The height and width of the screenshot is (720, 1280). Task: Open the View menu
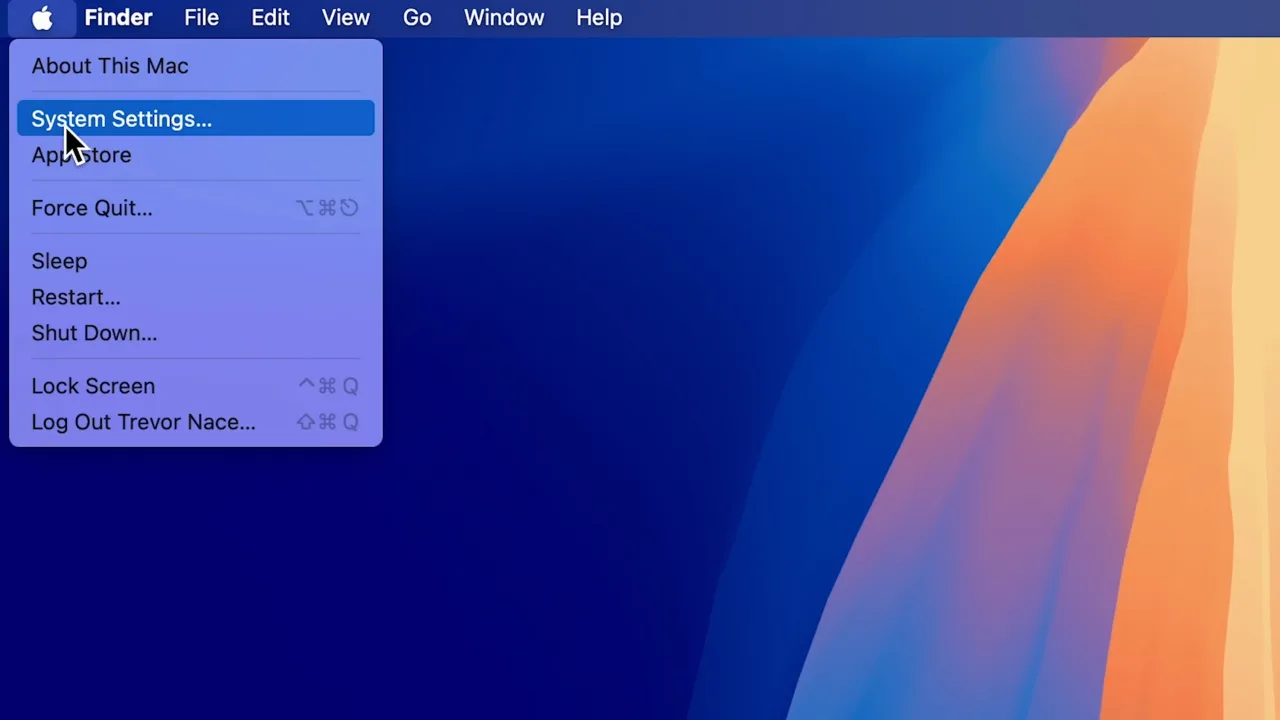pos(345,17)
